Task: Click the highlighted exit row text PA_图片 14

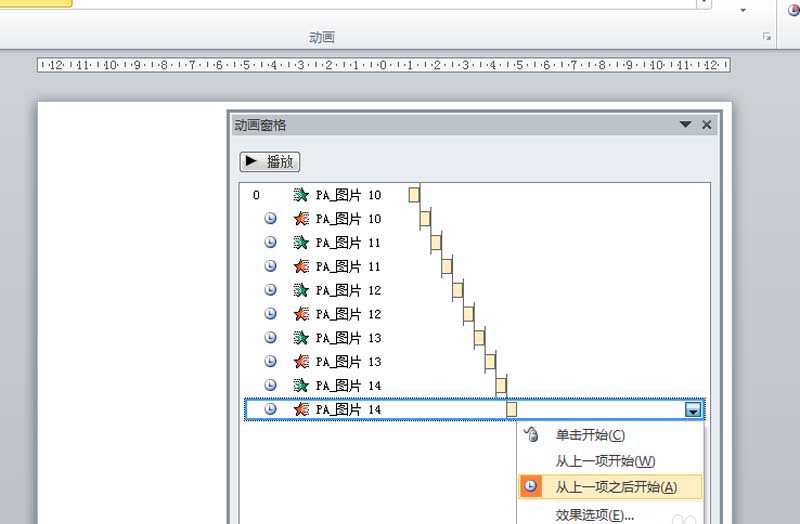Action: pyautogui.click(x=348, y=409)
